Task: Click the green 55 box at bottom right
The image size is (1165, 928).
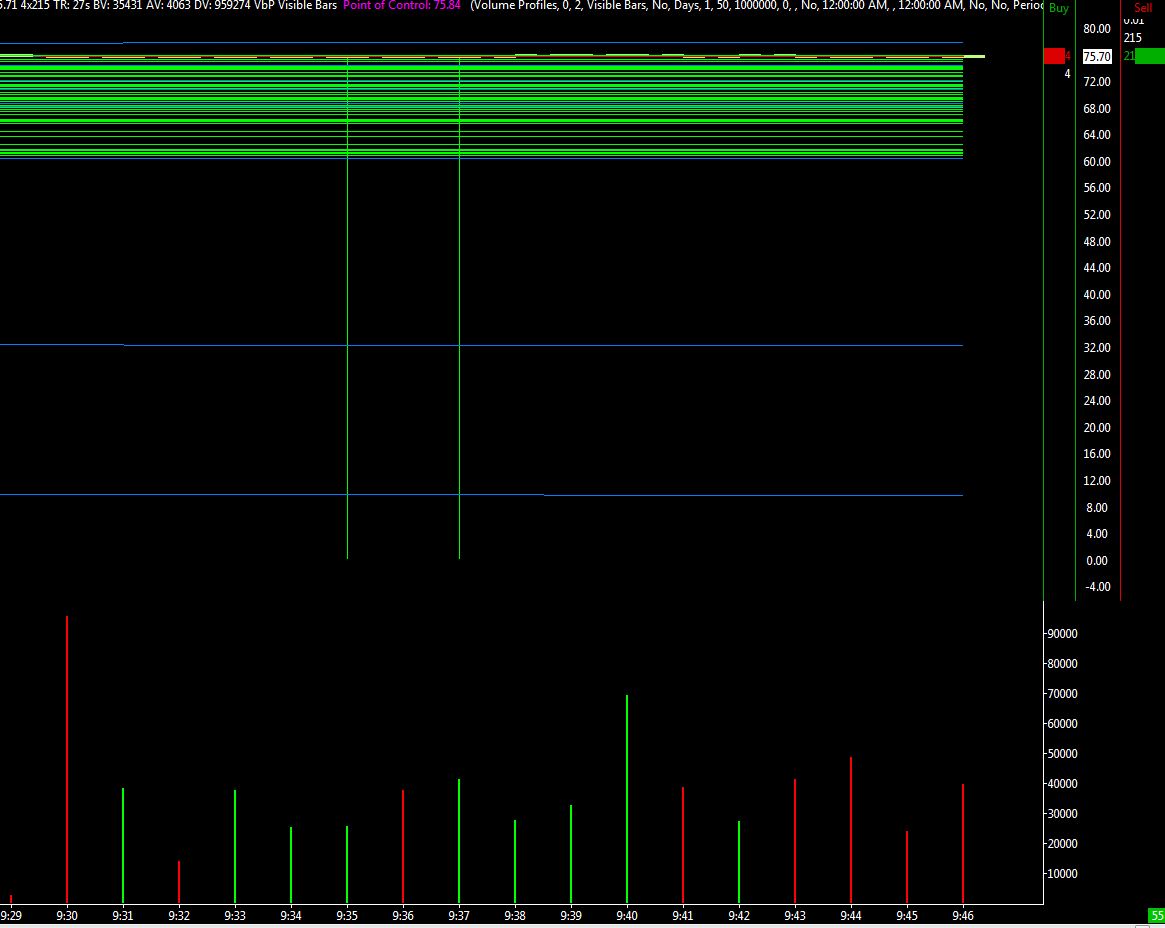Action: click(1157, 916)
